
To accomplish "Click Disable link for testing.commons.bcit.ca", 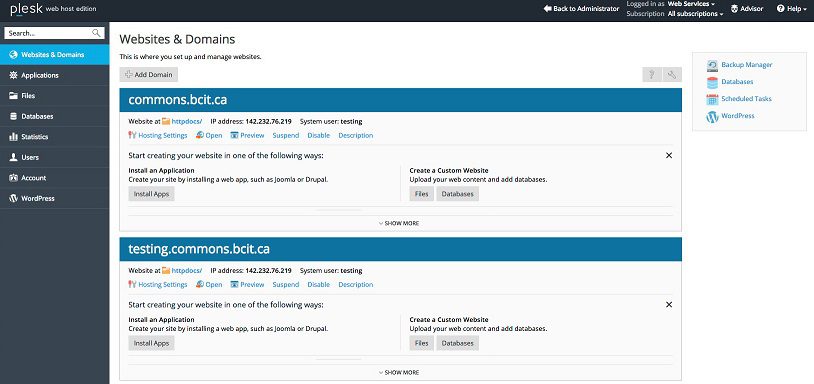I will (318, 284).
